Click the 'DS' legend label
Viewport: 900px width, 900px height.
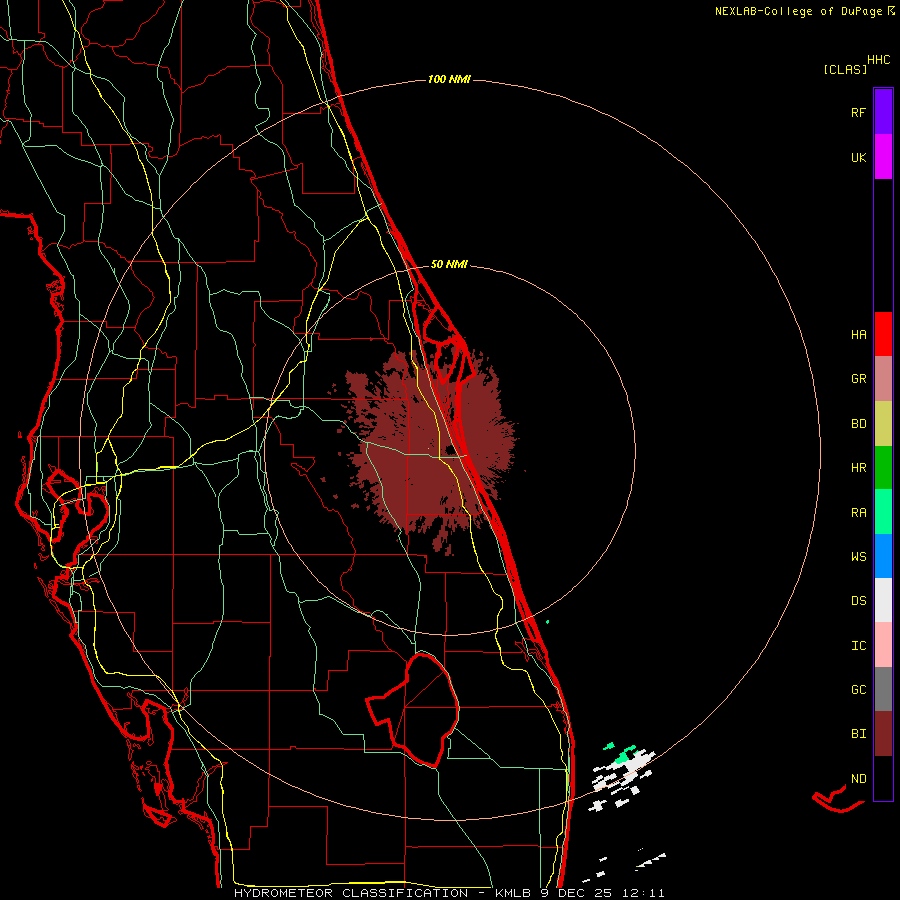tap(859, 601)
